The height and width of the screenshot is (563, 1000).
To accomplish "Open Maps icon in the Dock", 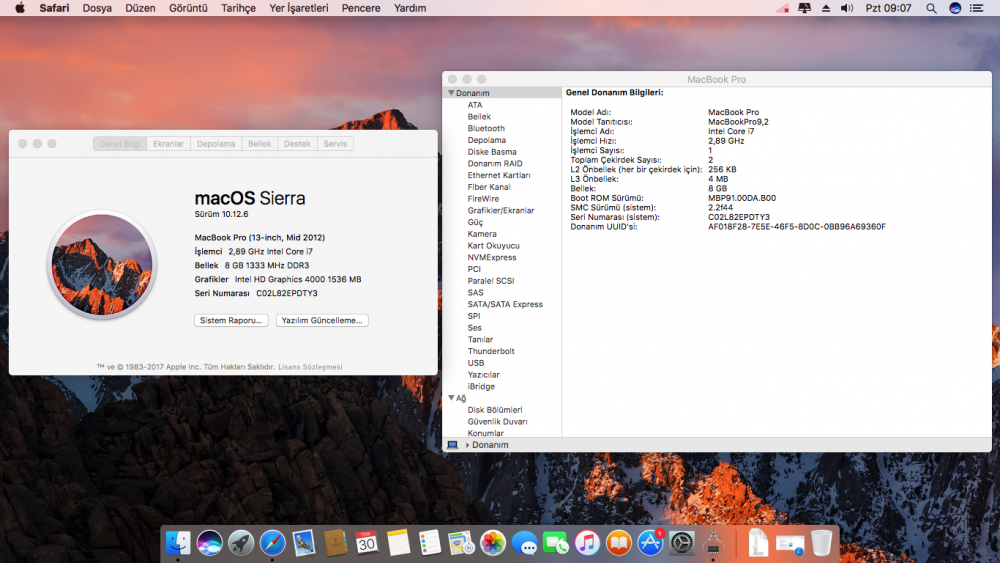I will click(x=461, y=543).
